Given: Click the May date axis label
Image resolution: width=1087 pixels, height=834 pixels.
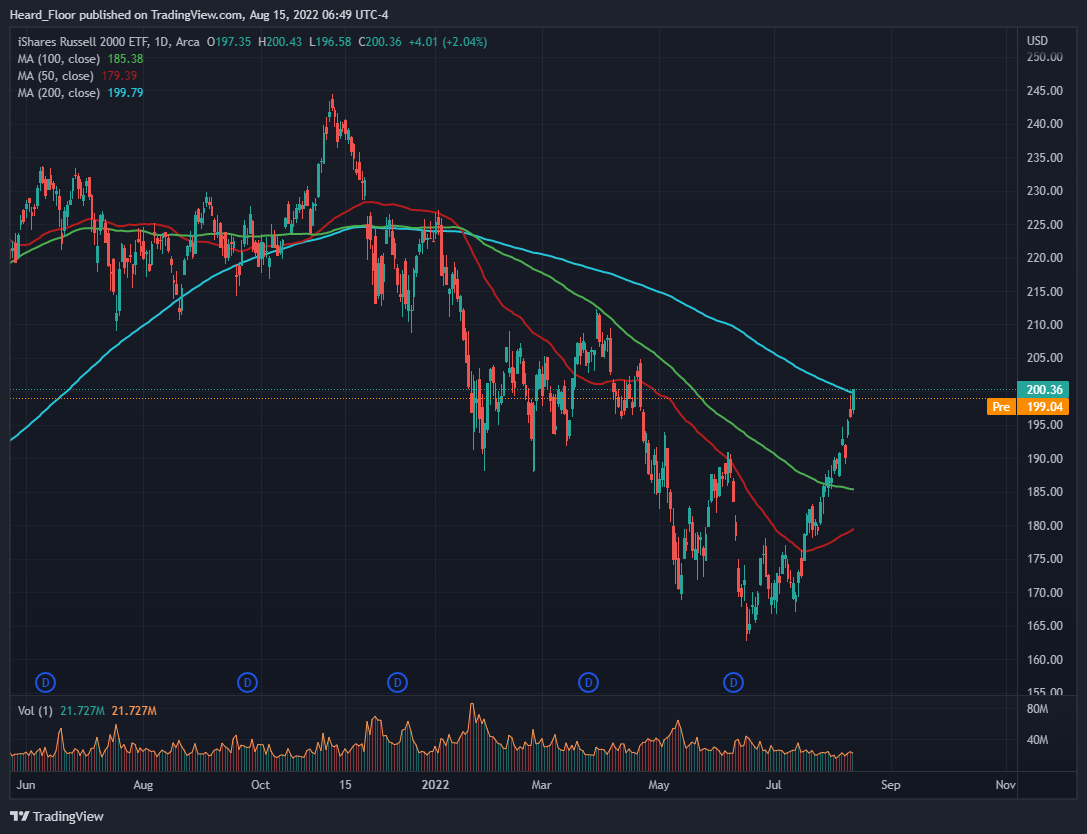Looking at the screenshot, I should [659, 785].
